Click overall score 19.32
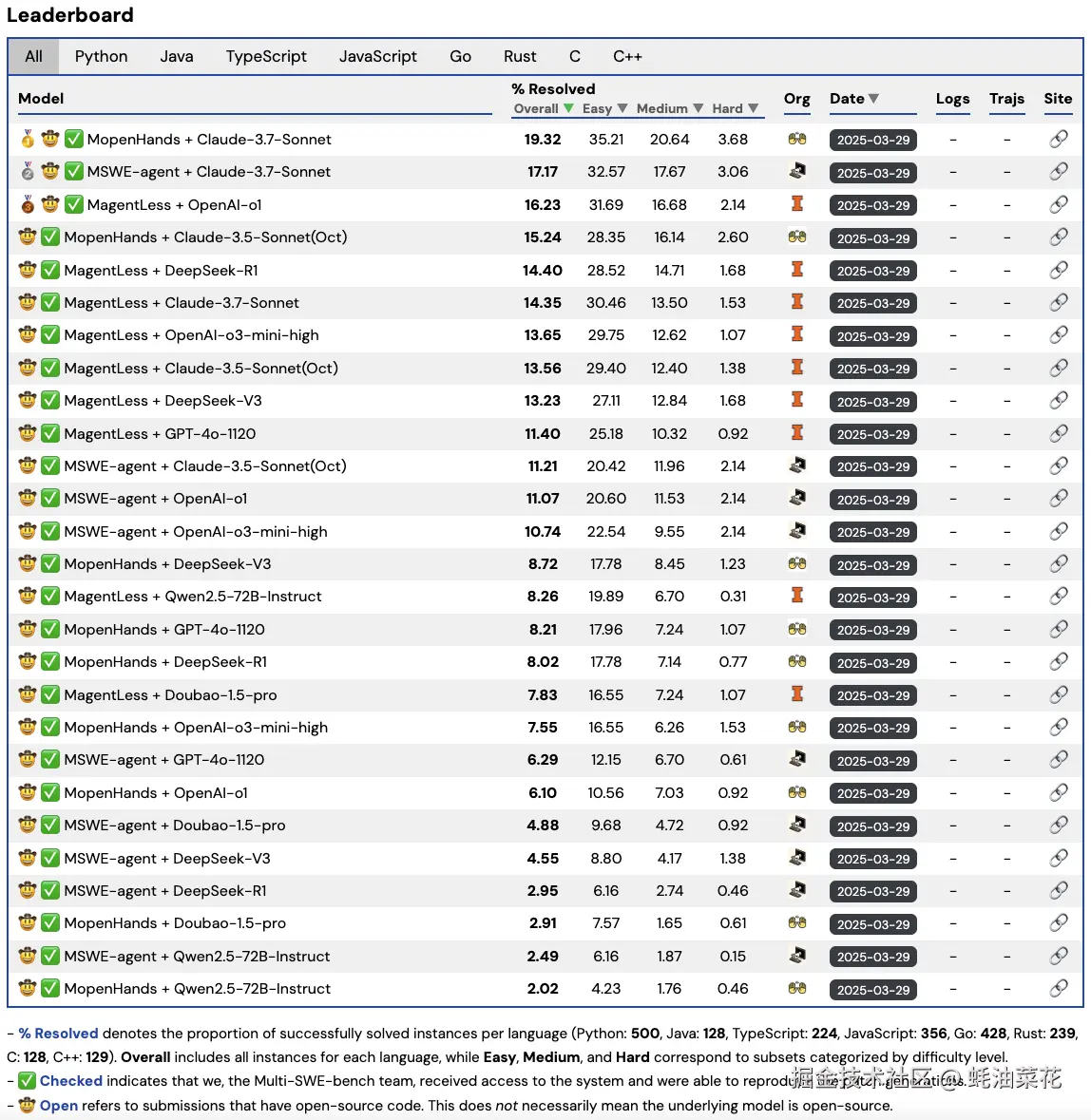1091x1120 pixels. [x=543, y=140]
